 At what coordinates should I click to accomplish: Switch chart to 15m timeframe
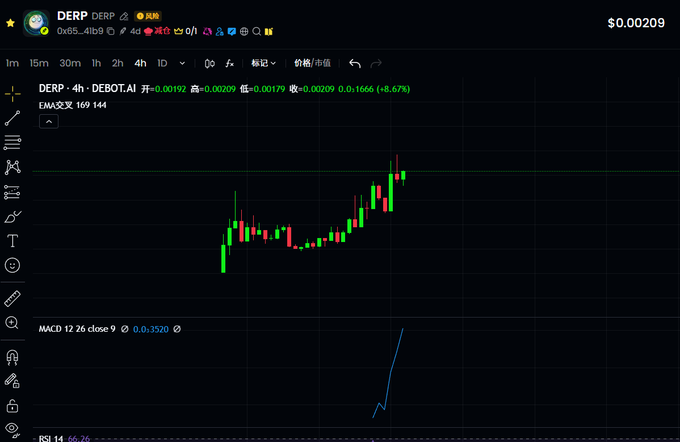(39, 63)
